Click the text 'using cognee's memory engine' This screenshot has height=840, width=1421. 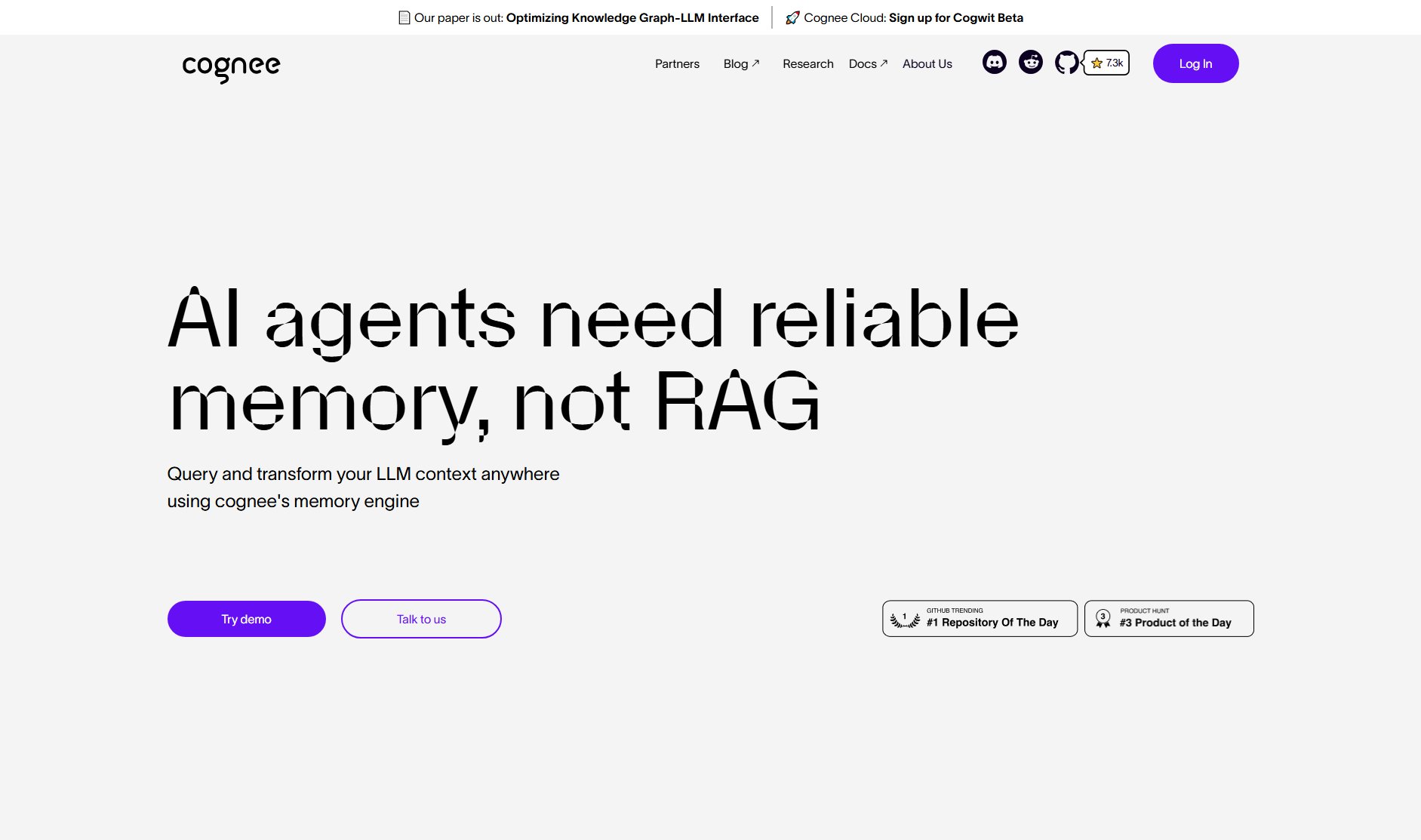[293, 501]
